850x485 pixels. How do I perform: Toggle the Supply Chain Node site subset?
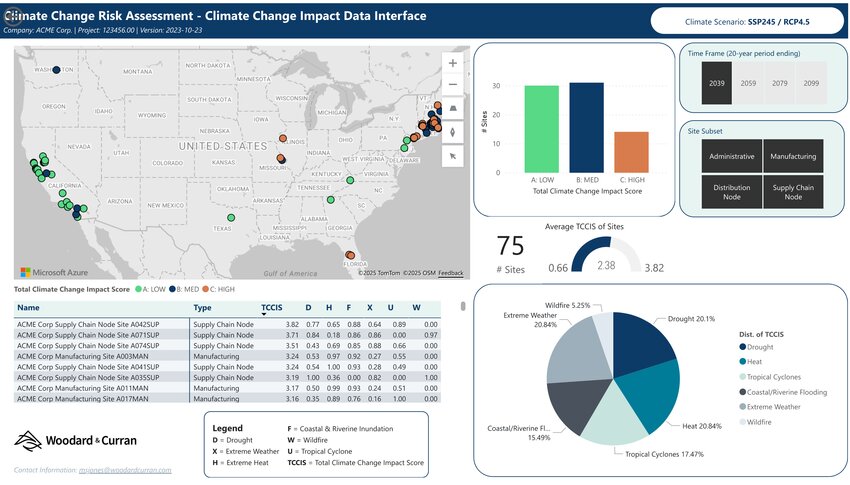coord(793,192)
